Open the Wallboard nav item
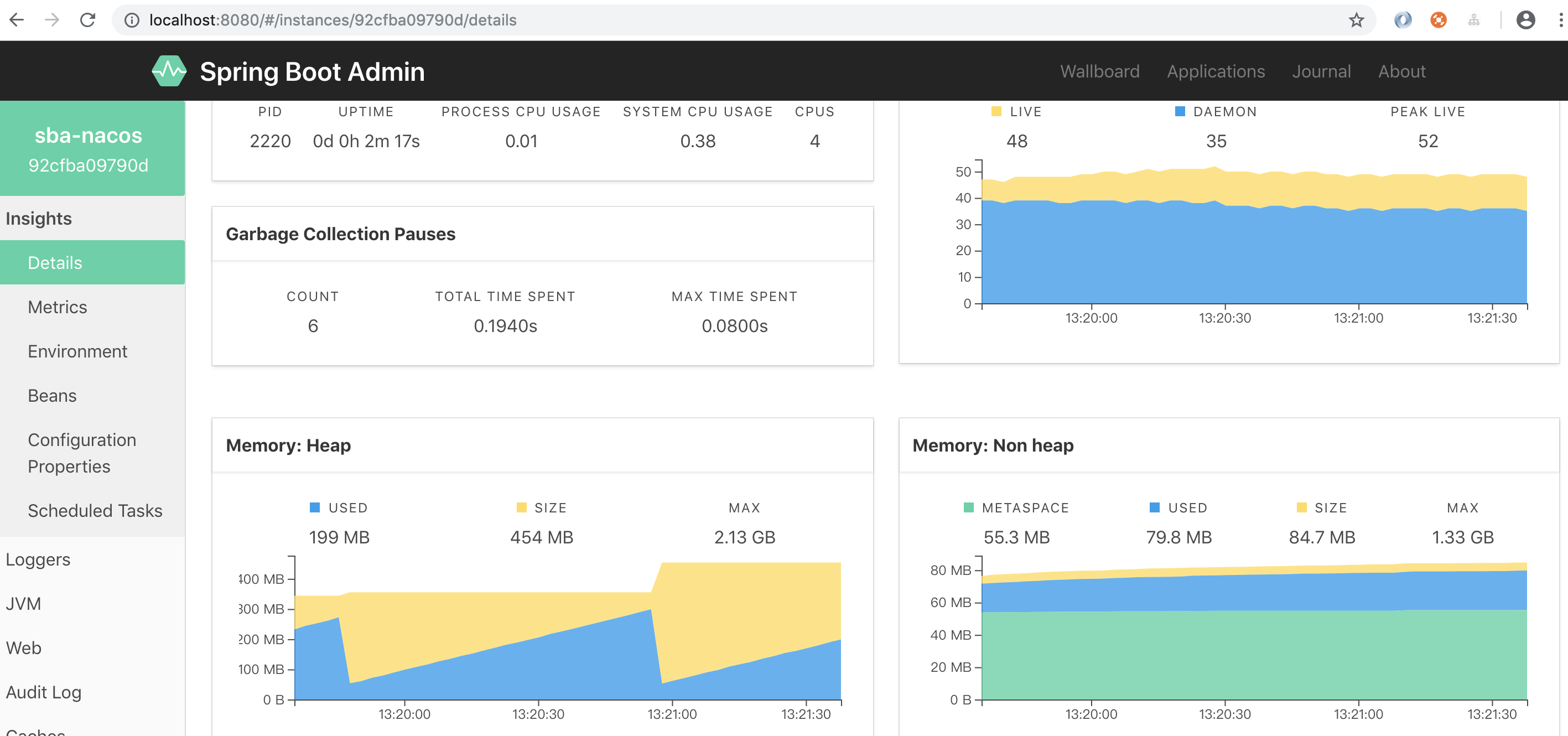This screenshot has height=736, width=1568. 1099,71
